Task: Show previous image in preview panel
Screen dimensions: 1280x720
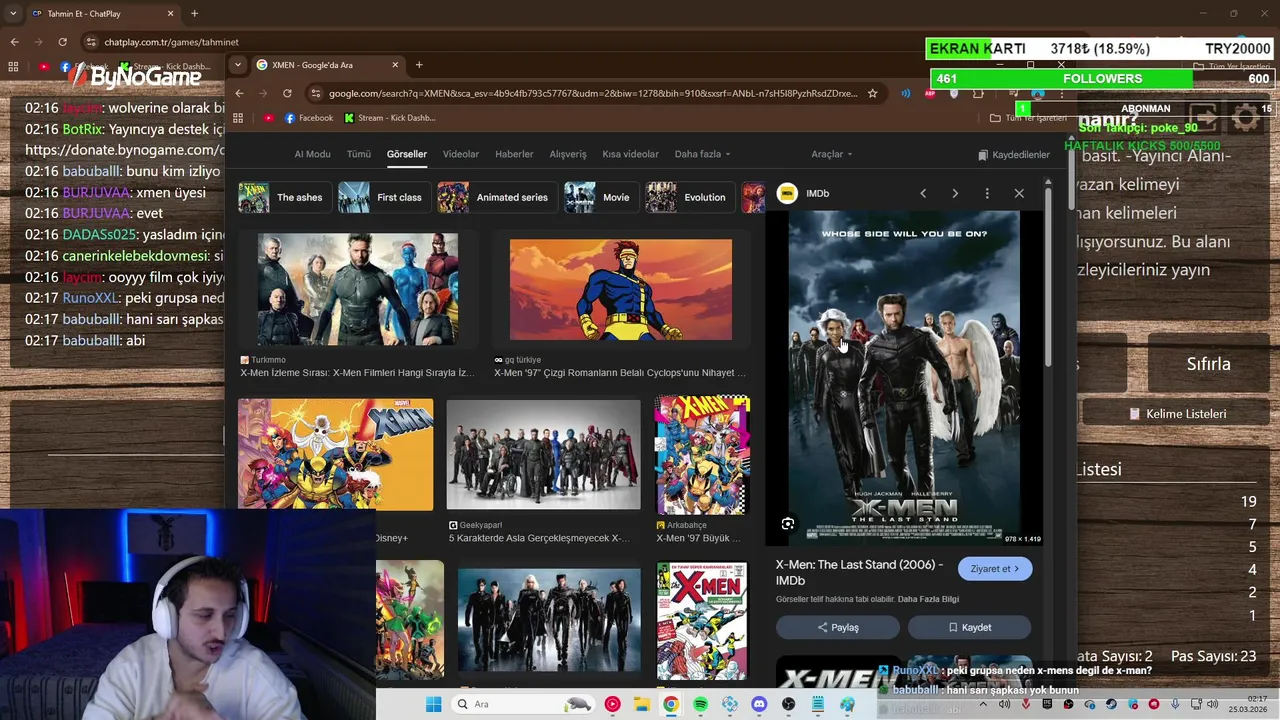Action: click(x=923, y=193)
